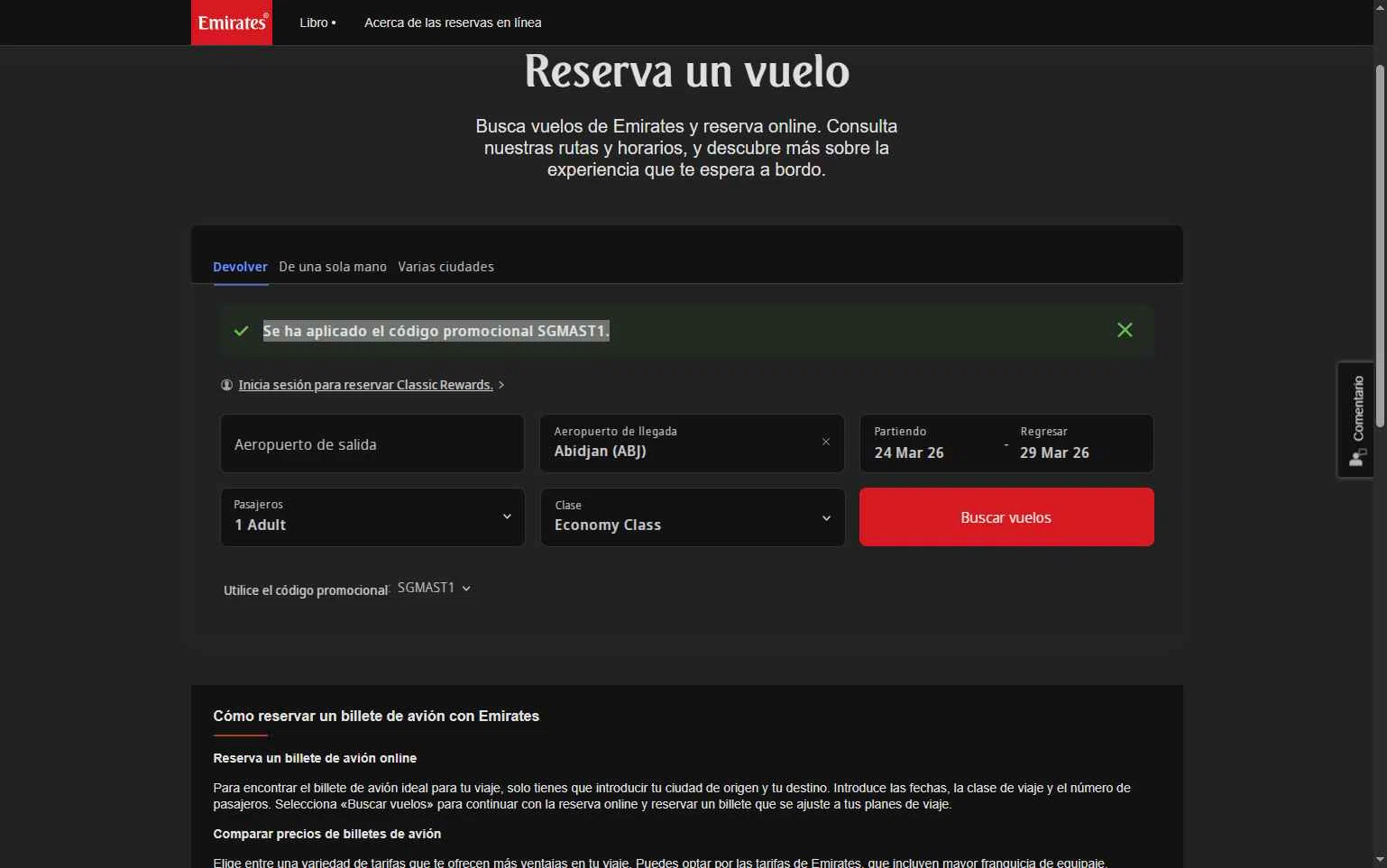
Task: Click the Buscar vuelos button
Action: 1006,517
